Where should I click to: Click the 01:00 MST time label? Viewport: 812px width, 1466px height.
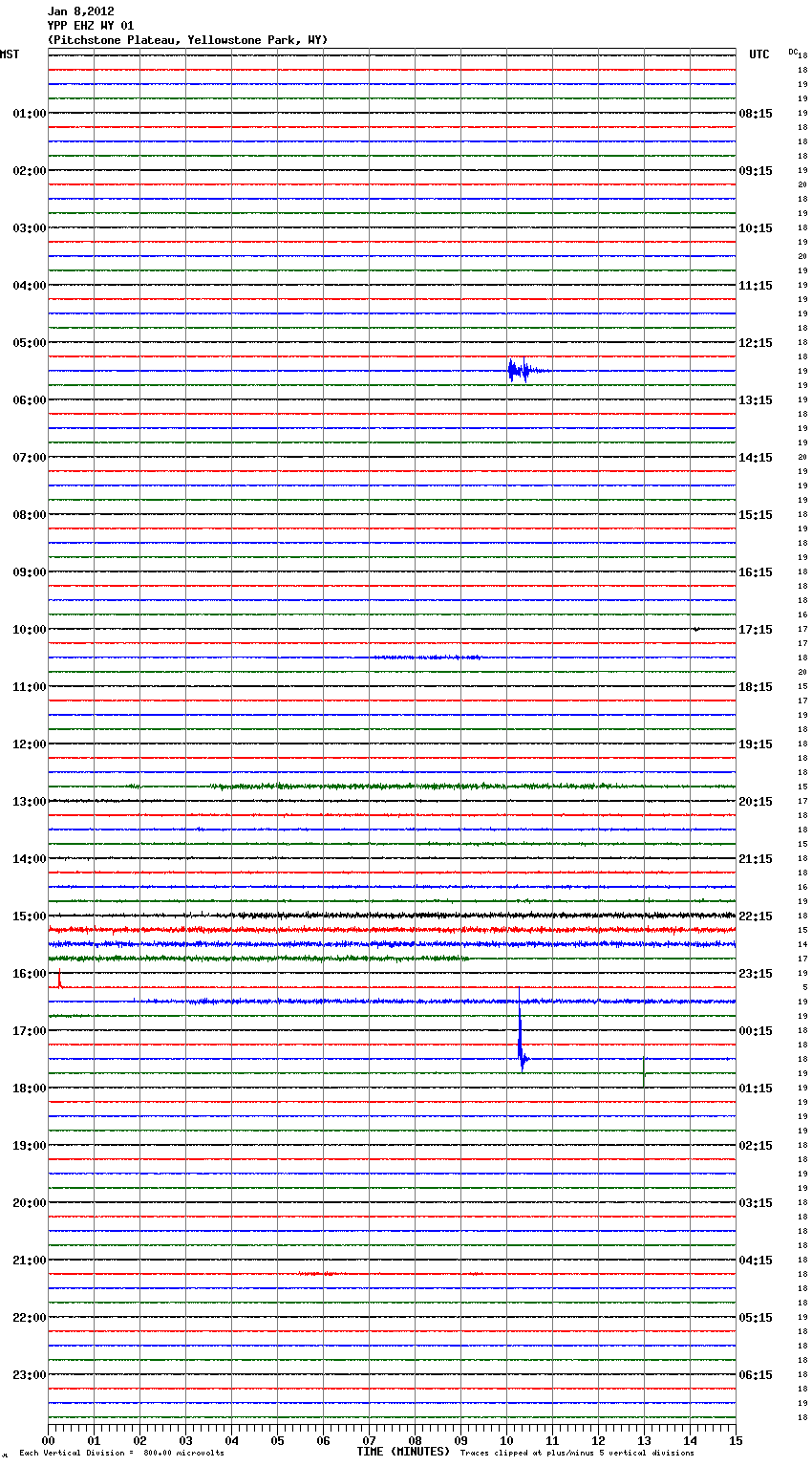point(29,114)
